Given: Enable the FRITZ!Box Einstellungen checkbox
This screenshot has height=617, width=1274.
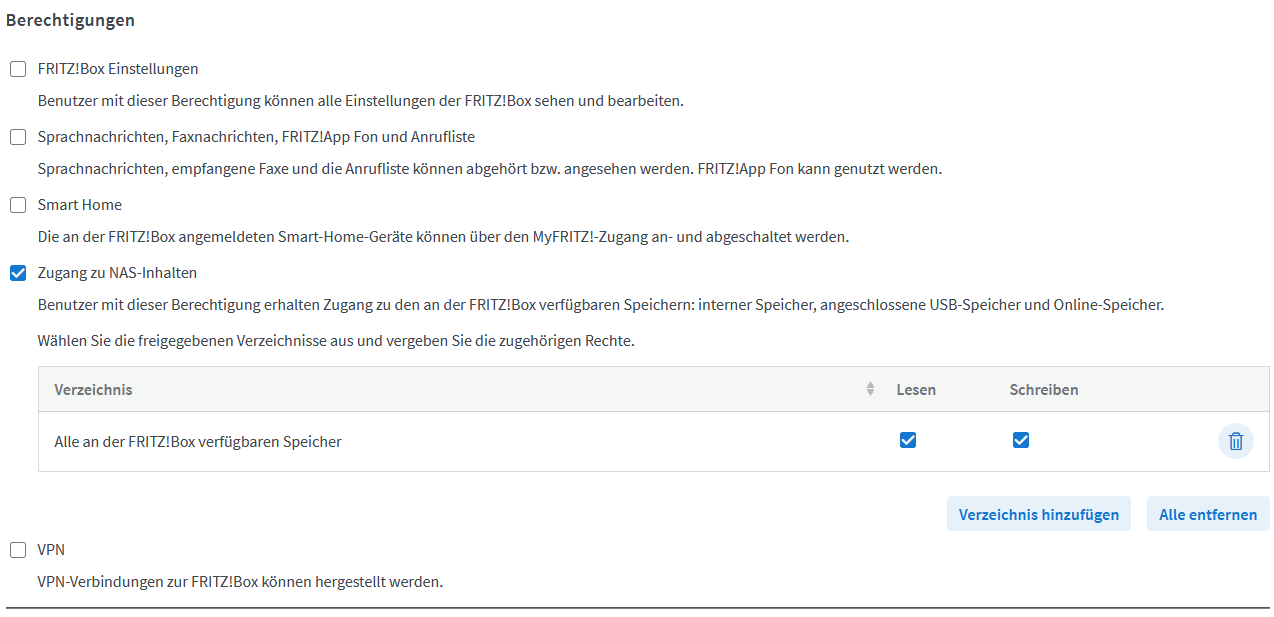Looking at the screenshot, I should point(18,69).
